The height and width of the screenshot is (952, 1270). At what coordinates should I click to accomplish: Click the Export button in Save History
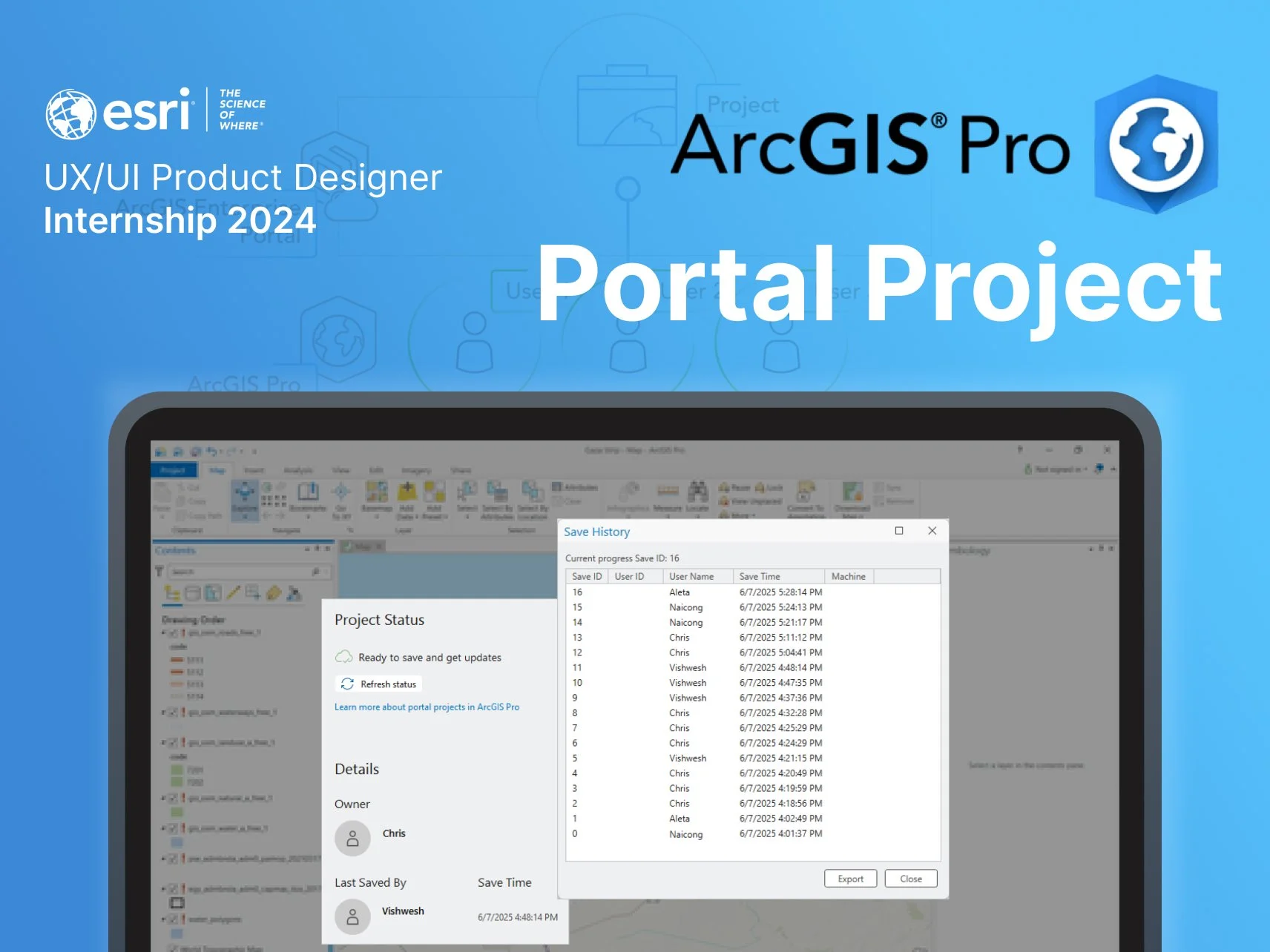click(x=850, y=879)
